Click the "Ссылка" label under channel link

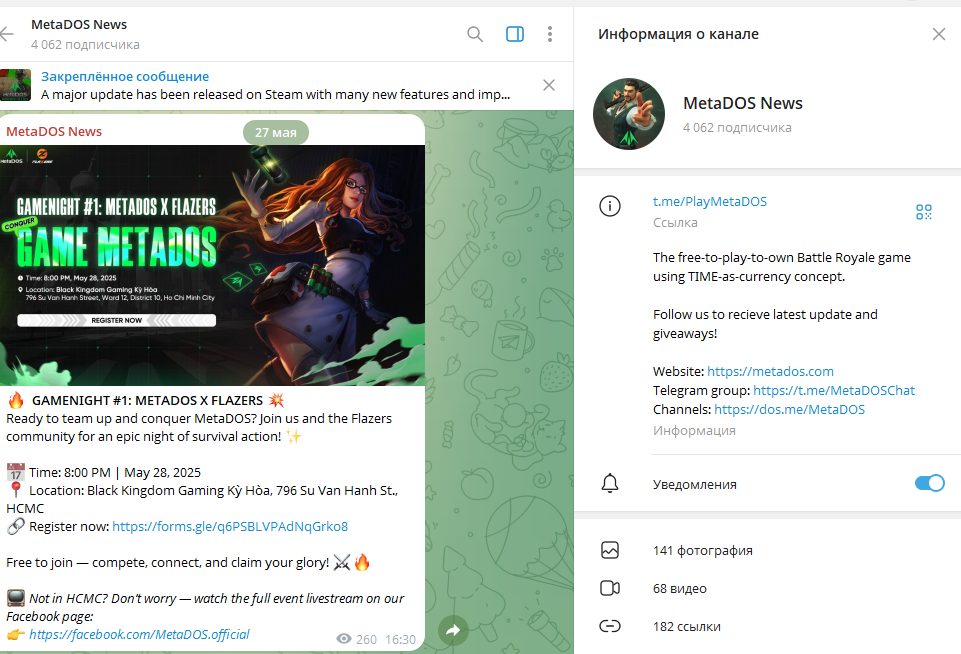675,222
